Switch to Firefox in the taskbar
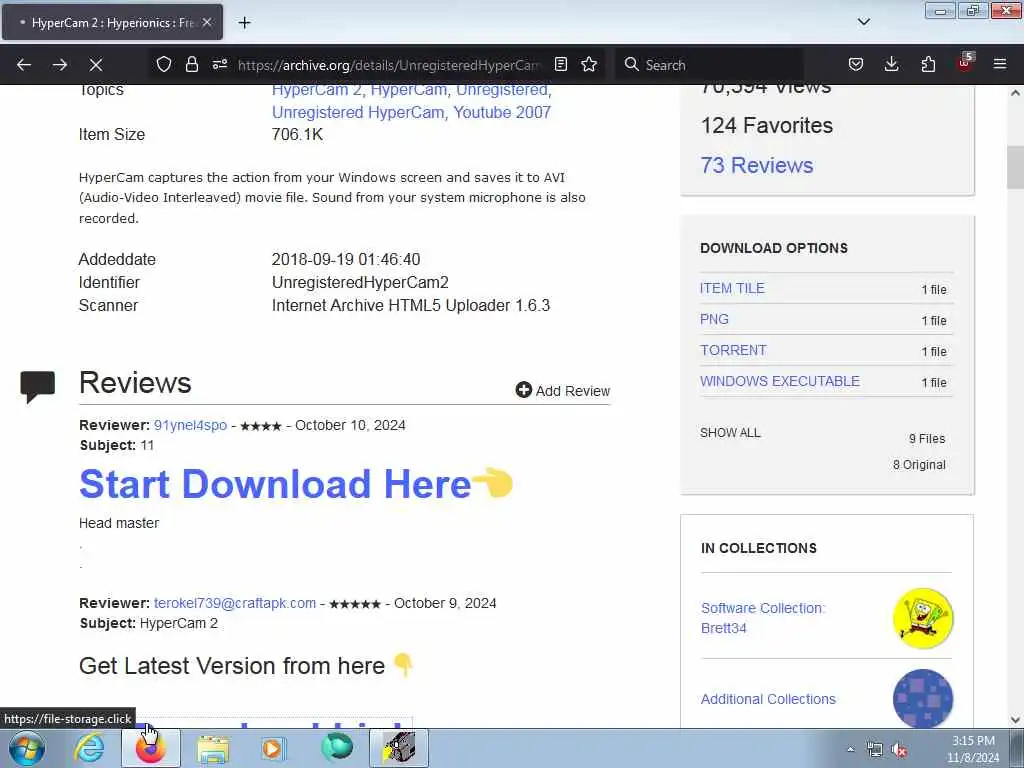 tap(150, 748)
